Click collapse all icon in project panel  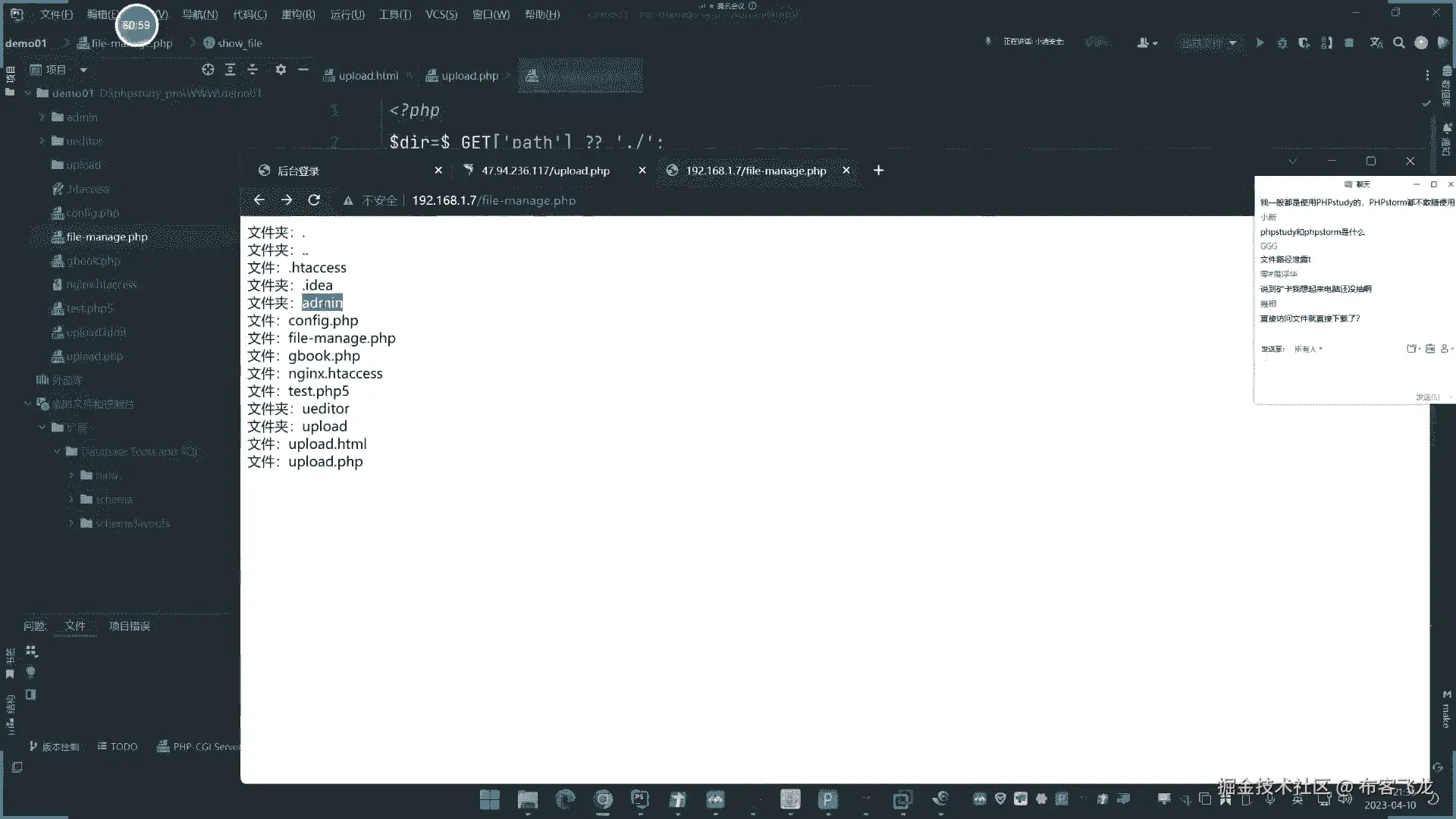pyautogui.click(x=253, y=70)
